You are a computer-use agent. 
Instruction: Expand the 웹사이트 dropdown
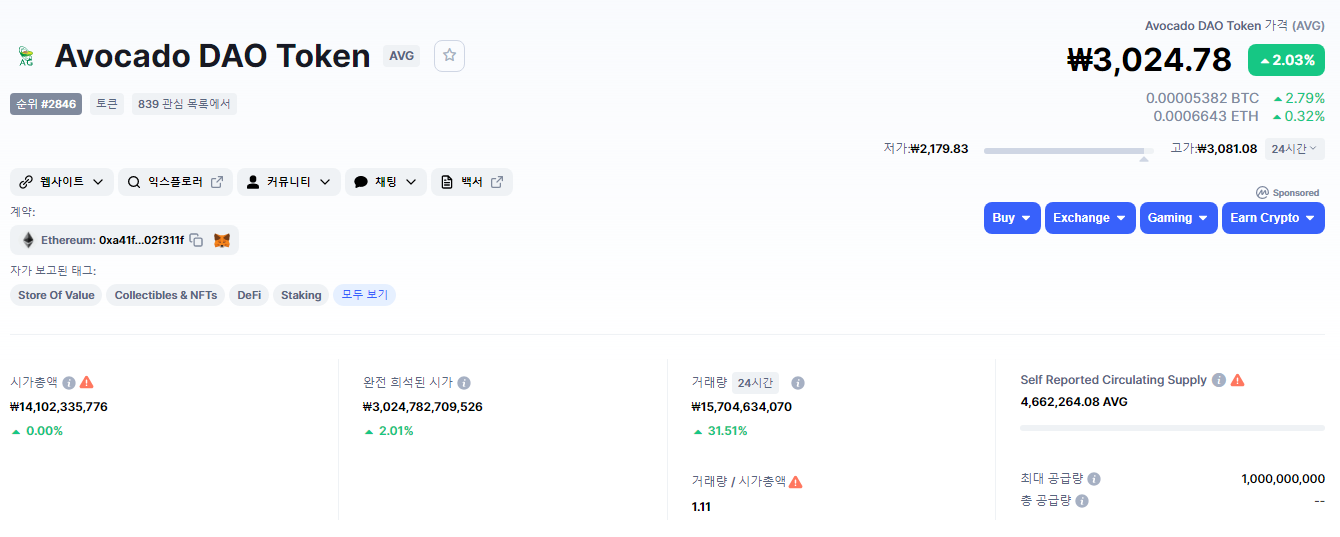pos(61,182)
